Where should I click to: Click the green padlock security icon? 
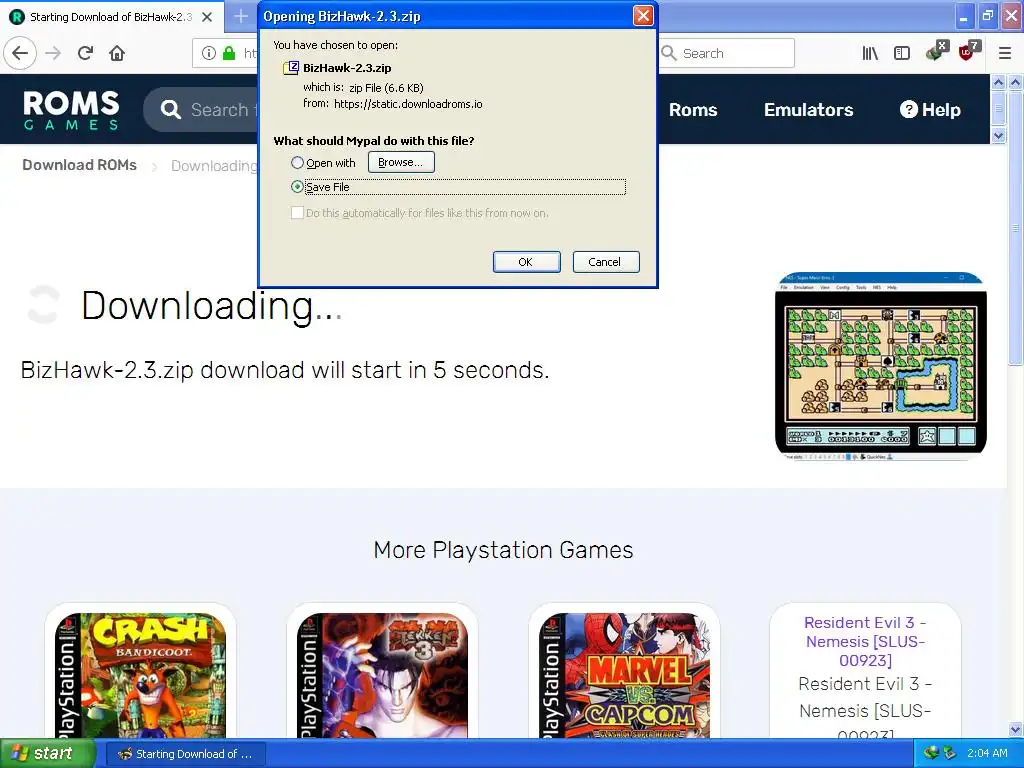[229, 53]
